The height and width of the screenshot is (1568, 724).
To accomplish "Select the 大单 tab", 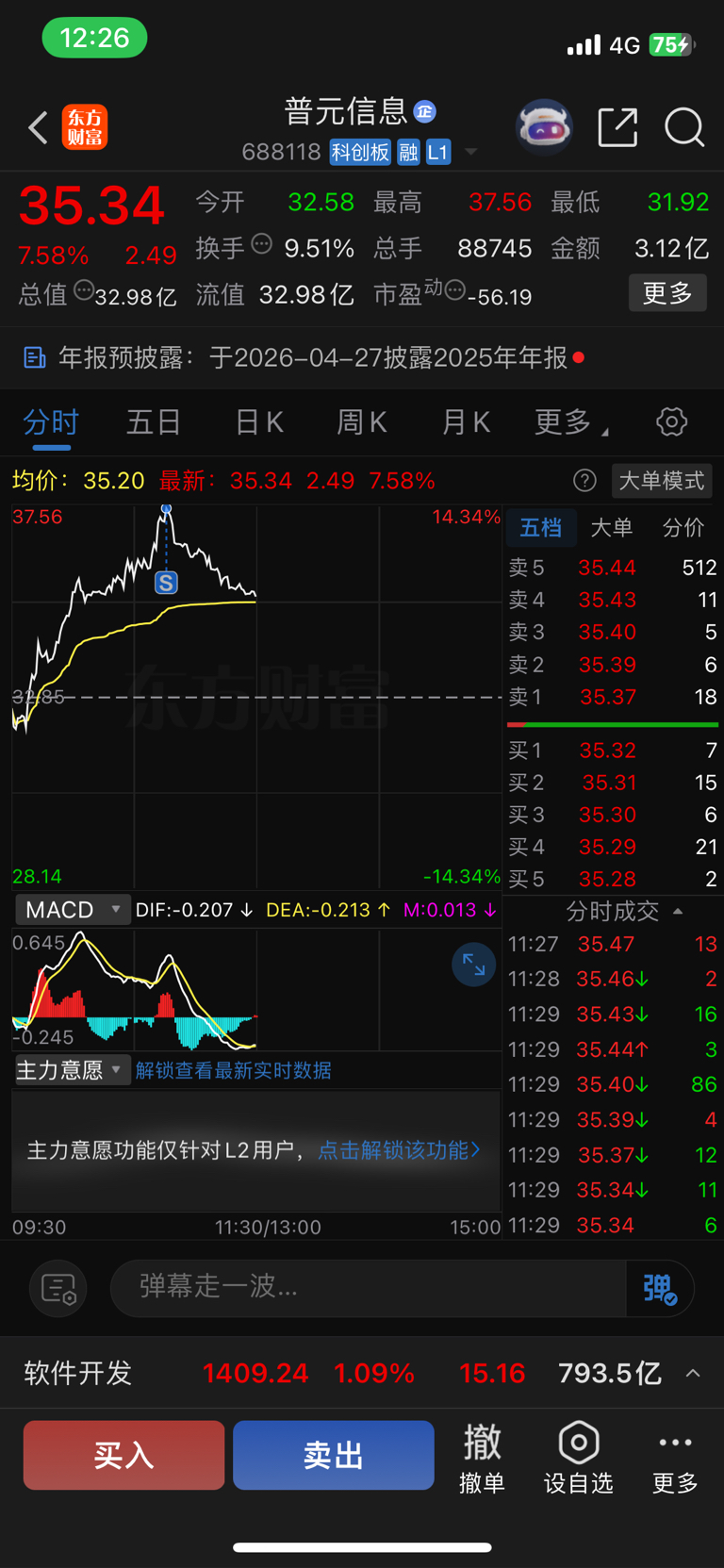I will point(612,528).
